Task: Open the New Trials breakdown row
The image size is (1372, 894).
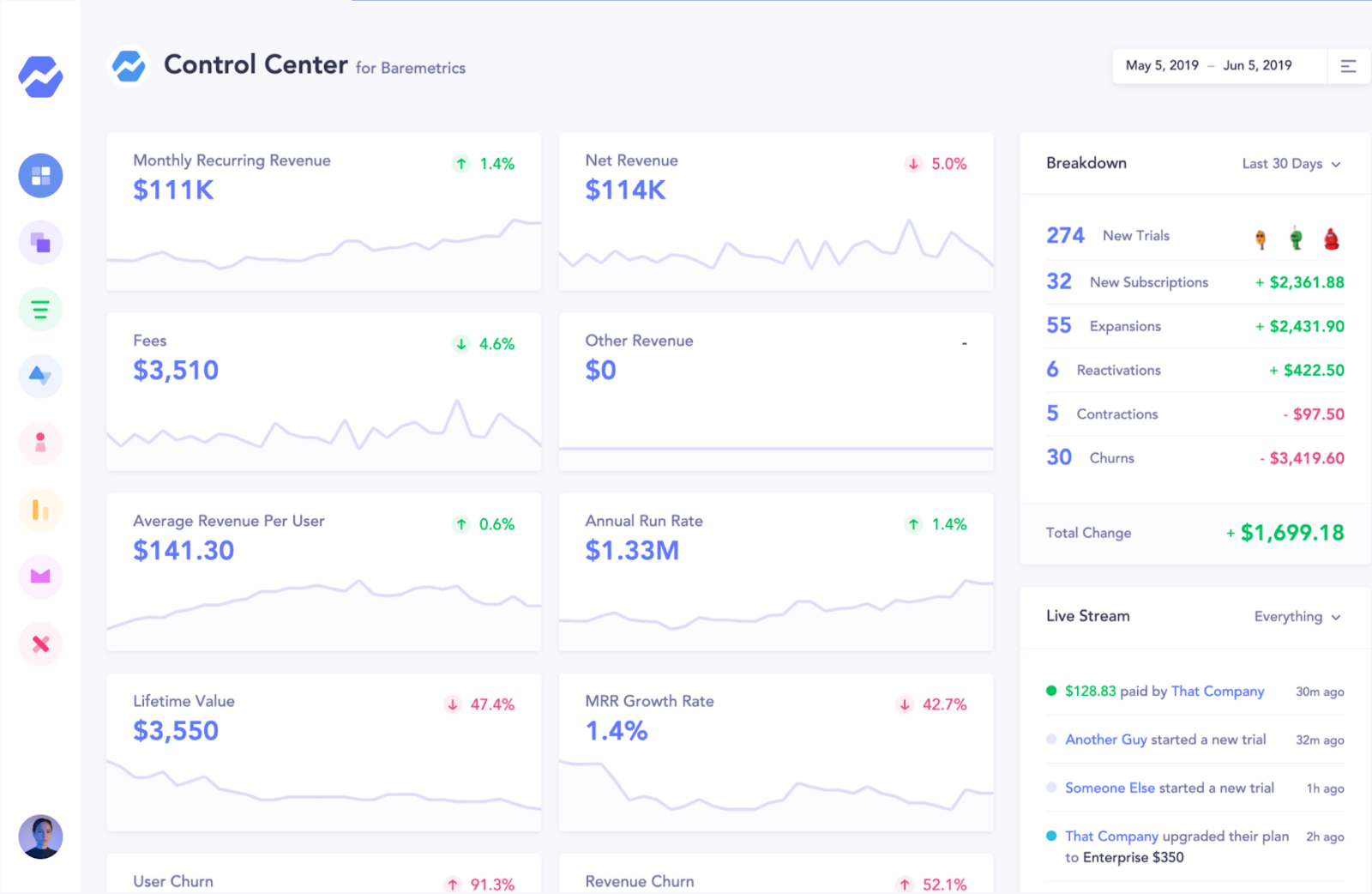Action: 1194,236
